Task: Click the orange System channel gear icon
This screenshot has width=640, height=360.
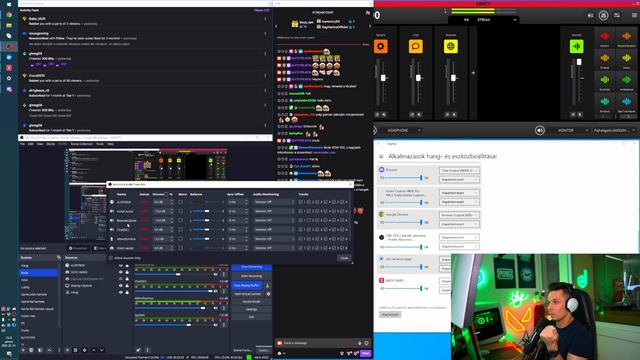Action: pyautogui.click(x=380, y=47)
